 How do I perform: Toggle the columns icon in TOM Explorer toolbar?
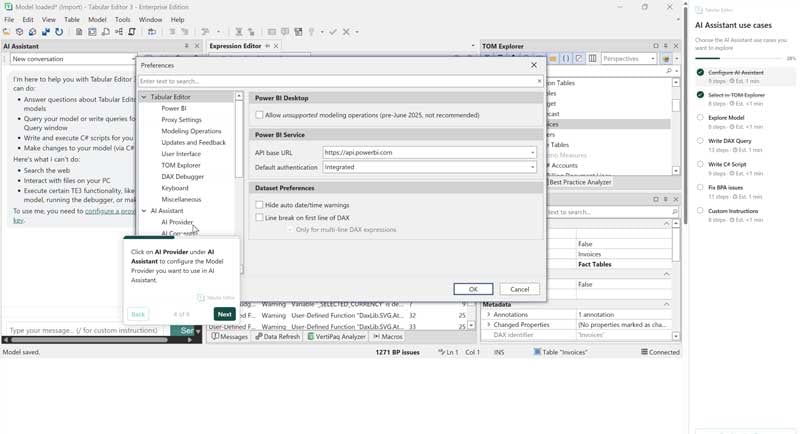[592, 59]
